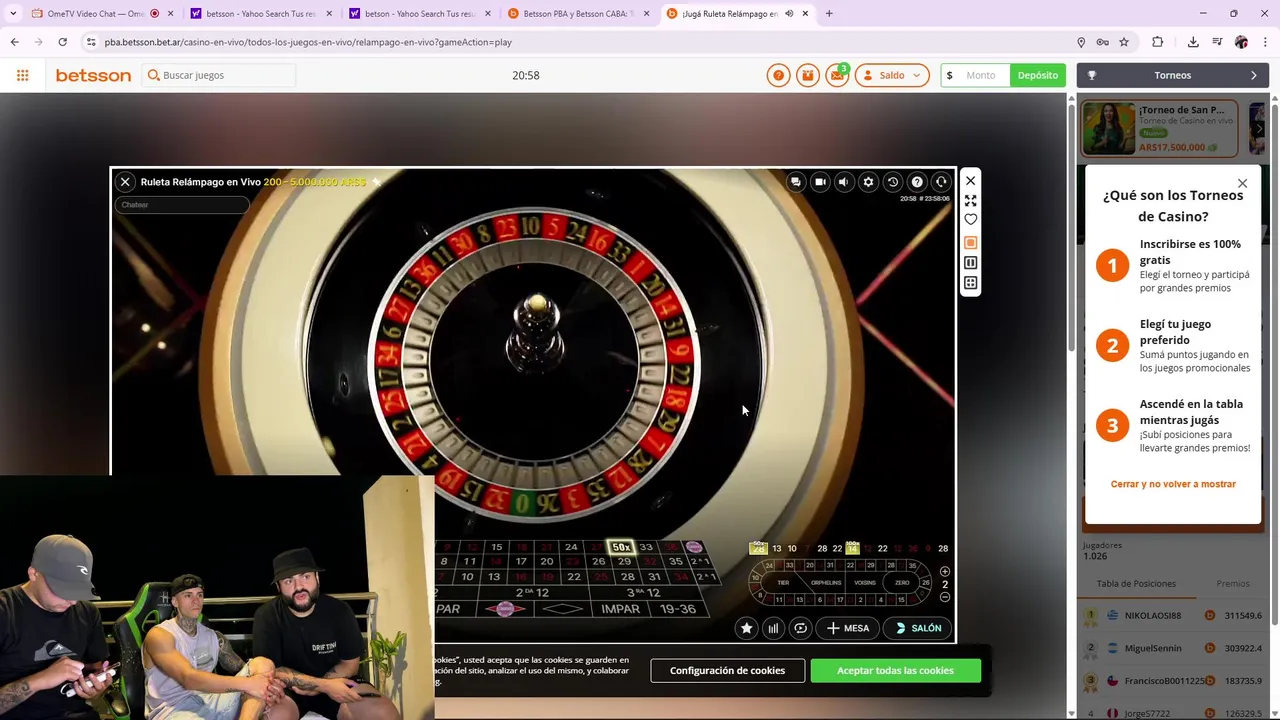
Task: Enter fullscreen mode with arrows icon
Action: click(970, 201)
